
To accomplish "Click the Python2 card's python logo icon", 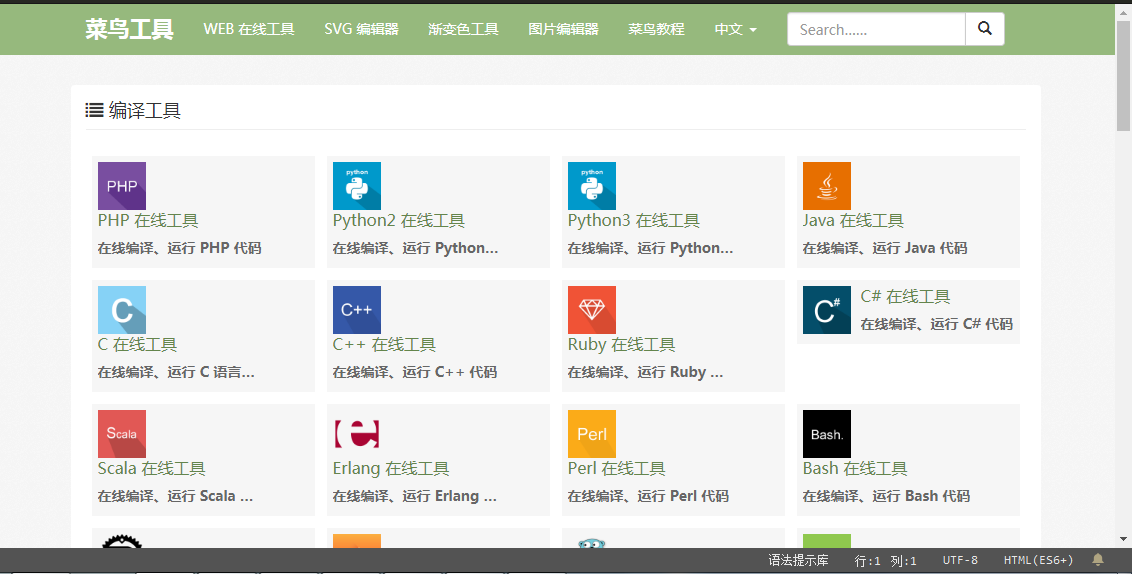I will [x=357, y=186].
